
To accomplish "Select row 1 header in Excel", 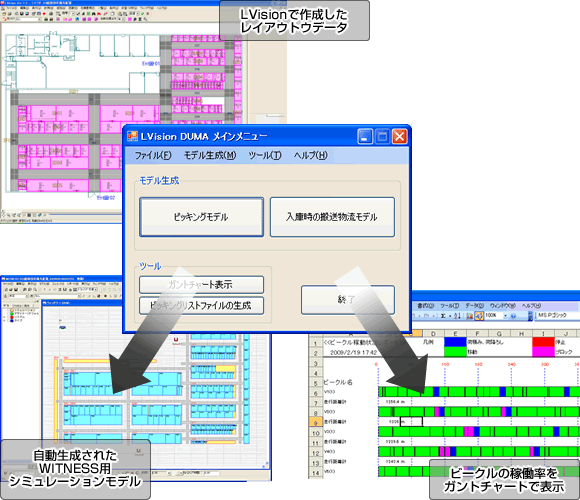I will pos(316,343).
